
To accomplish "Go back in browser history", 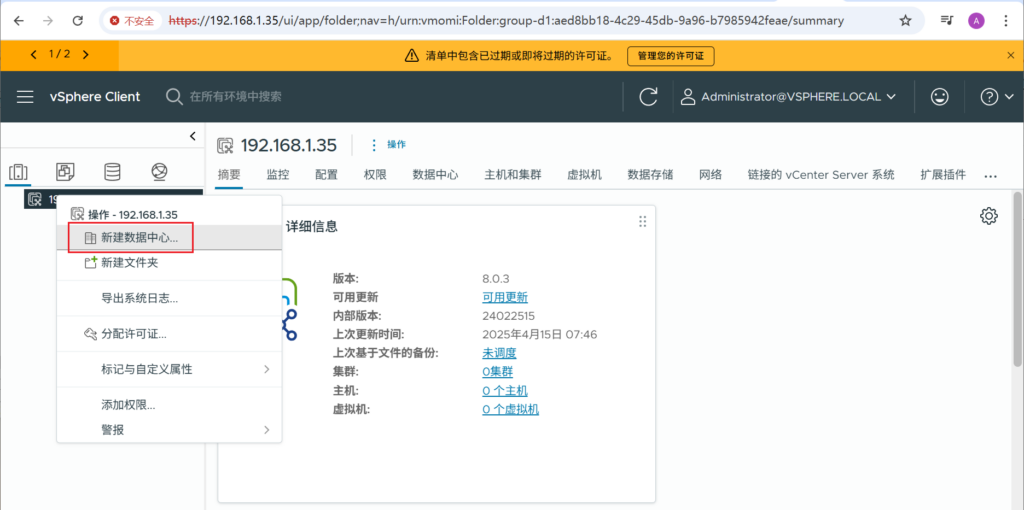I will coord(19,20).
